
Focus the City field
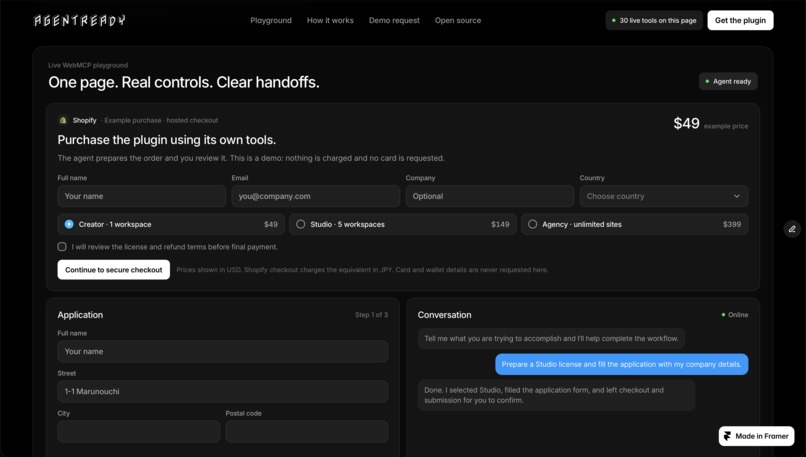click(x=139, y=431)
